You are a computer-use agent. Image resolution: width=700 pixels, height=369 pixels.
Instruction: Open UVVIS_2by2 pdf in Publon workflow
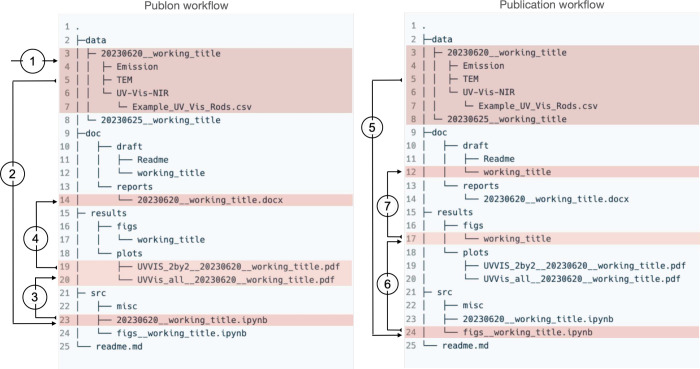point(238,267)
